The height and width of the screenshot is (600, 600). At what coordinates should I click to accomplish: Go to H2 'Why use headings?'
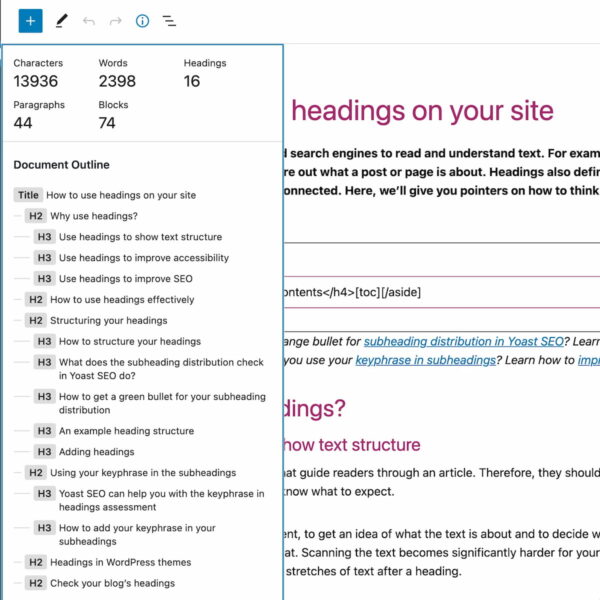tap(82, 216)
